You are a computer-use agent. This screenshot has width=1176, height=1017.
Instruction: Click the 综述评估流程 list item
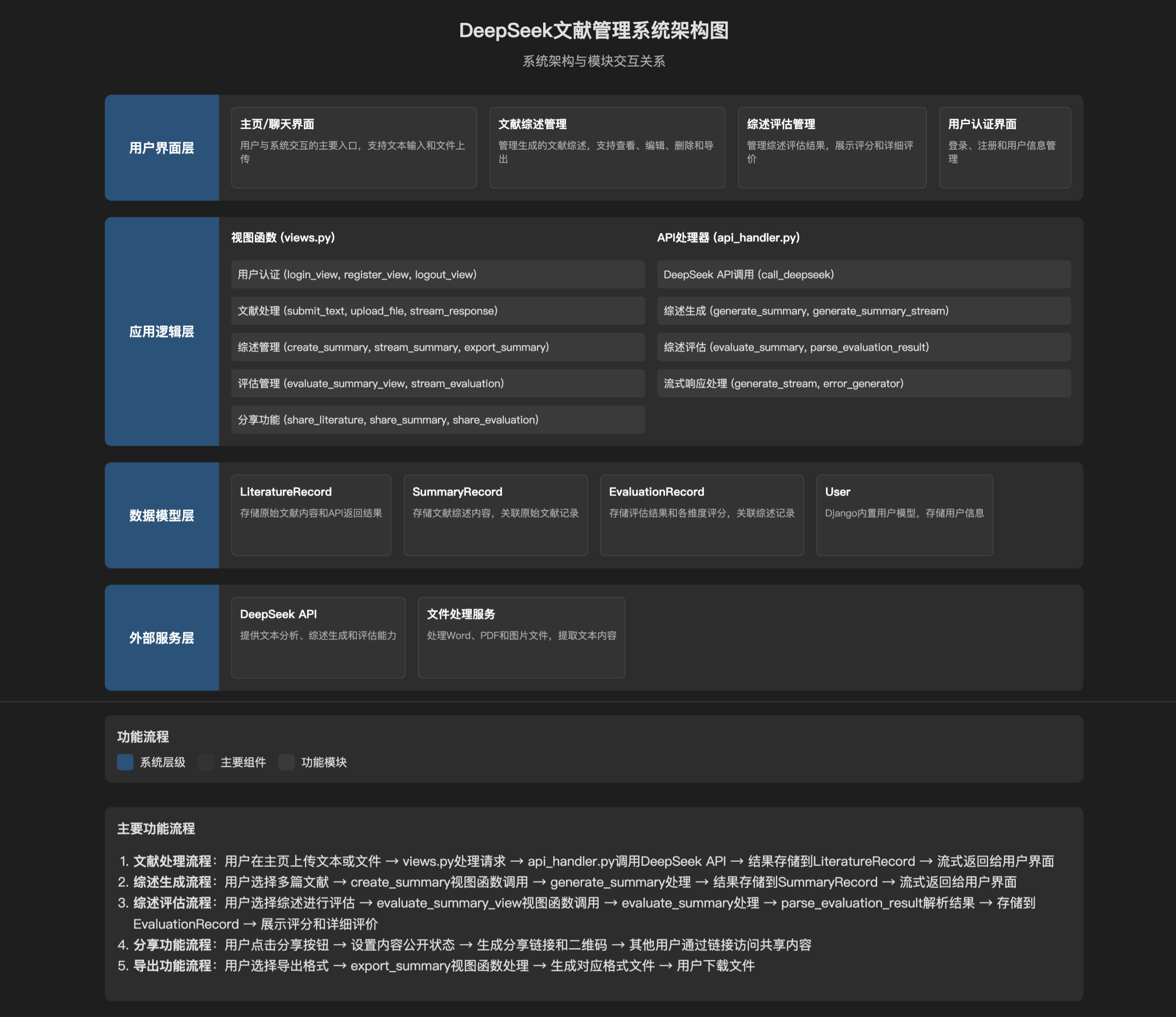584,913
